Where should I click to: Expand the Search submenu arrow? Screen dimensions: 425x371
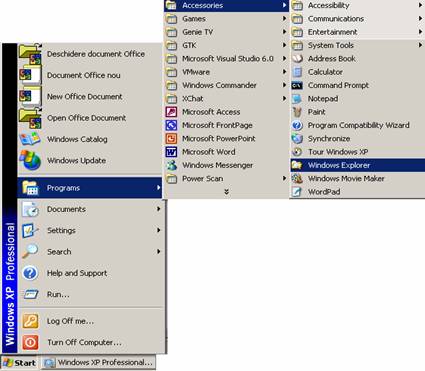[159, 252]
